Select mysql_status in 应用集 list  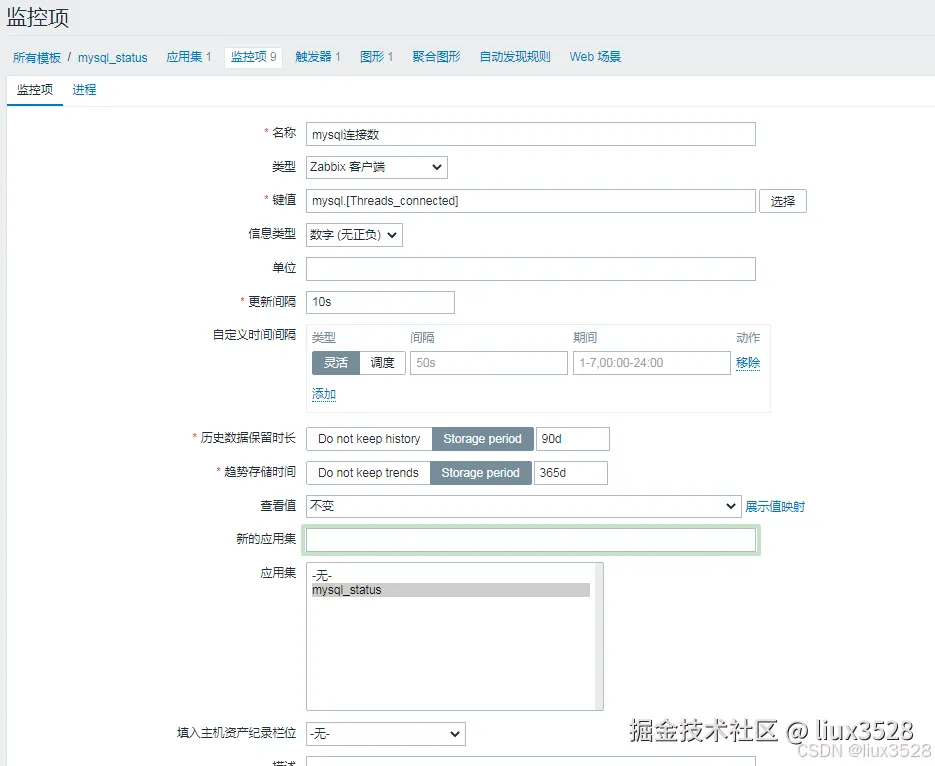coord(451,590)
